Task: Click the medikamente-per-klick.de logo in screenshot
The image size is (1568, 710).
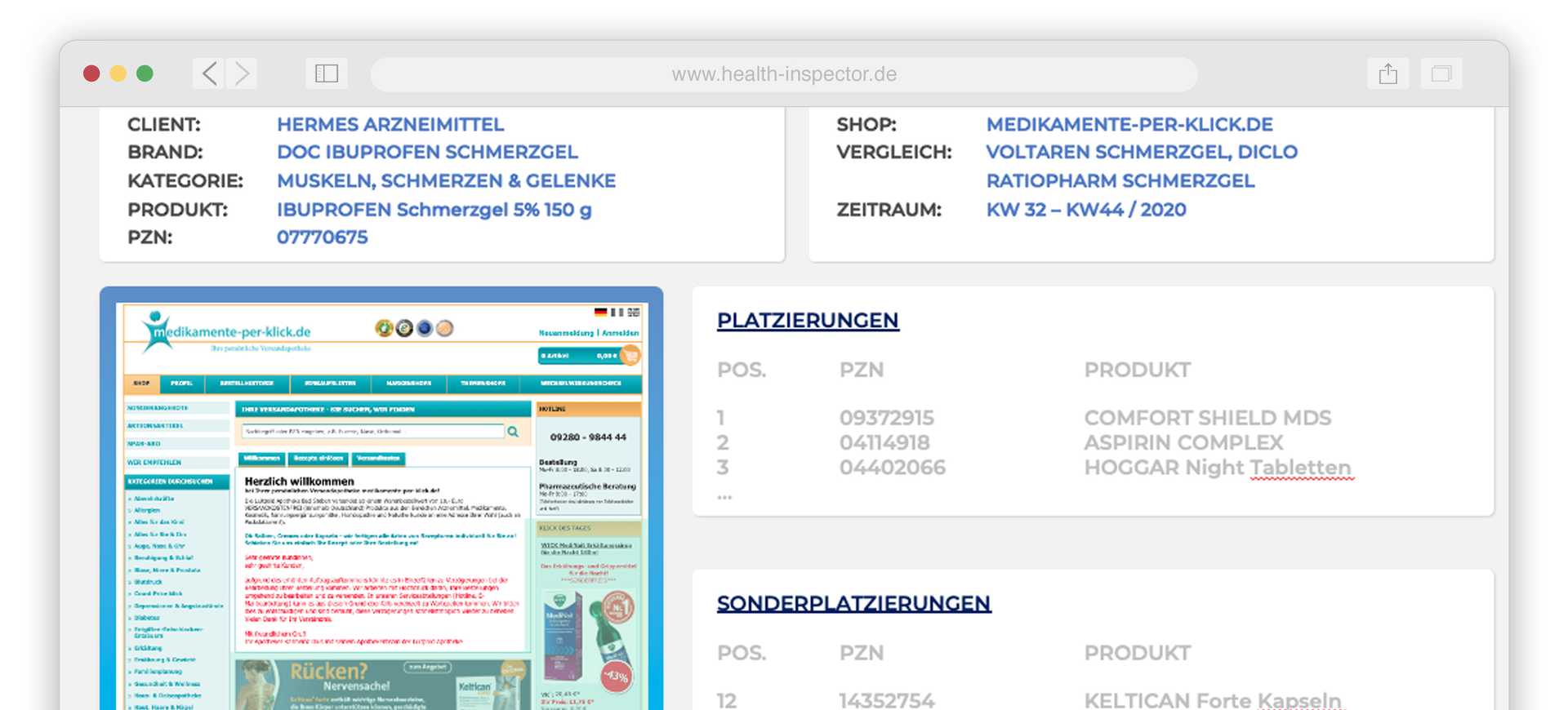Action: [x=225, y=331]
